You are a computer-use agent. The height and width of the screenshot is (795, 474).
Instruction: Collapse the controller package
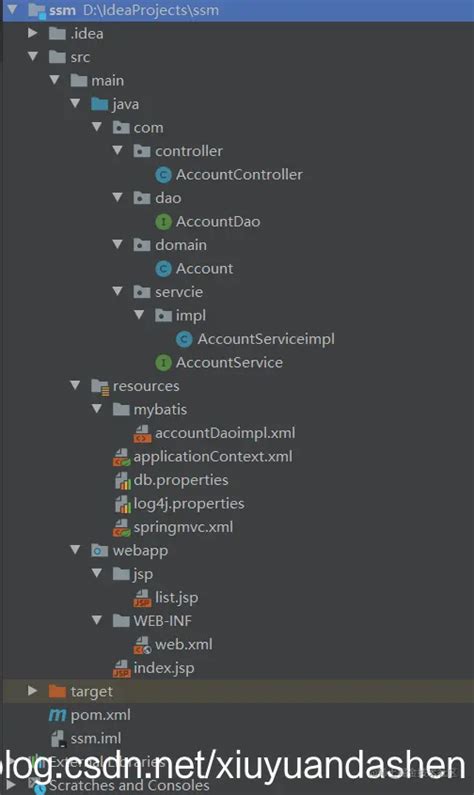(x=118, y=151)
